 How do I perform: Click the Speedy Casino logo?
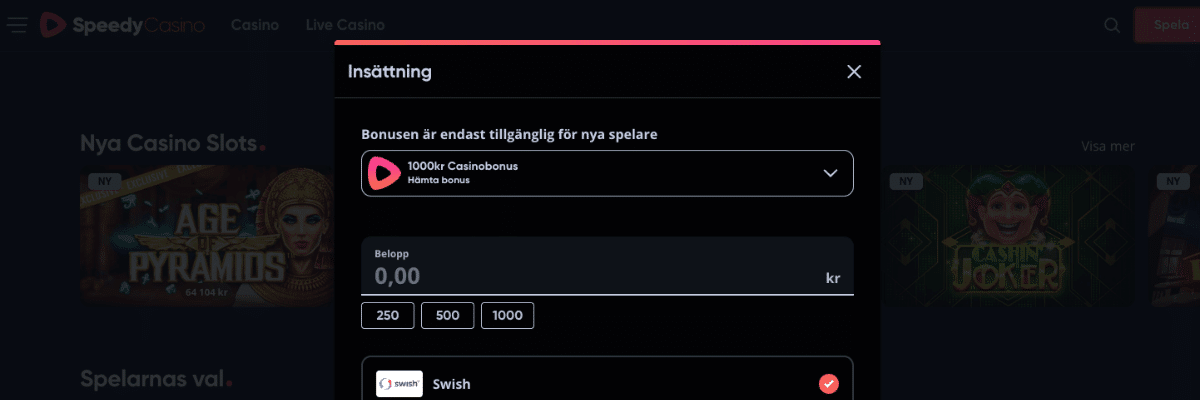tap(122, 25)
